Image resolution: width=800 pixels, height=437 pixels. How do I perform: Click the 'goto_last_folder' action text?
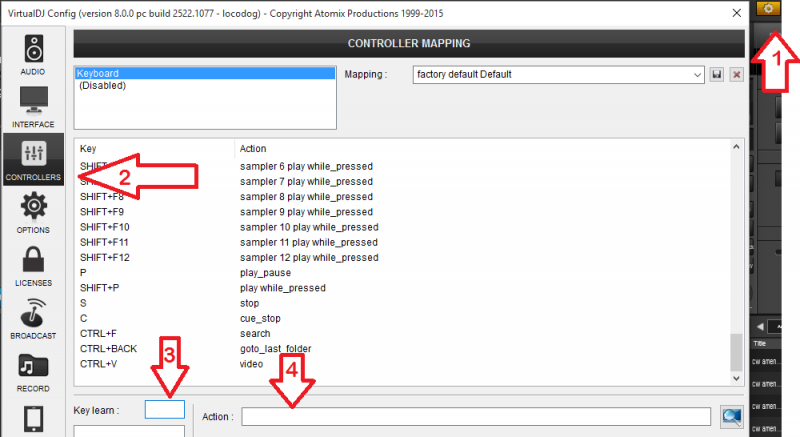[276, 349]
